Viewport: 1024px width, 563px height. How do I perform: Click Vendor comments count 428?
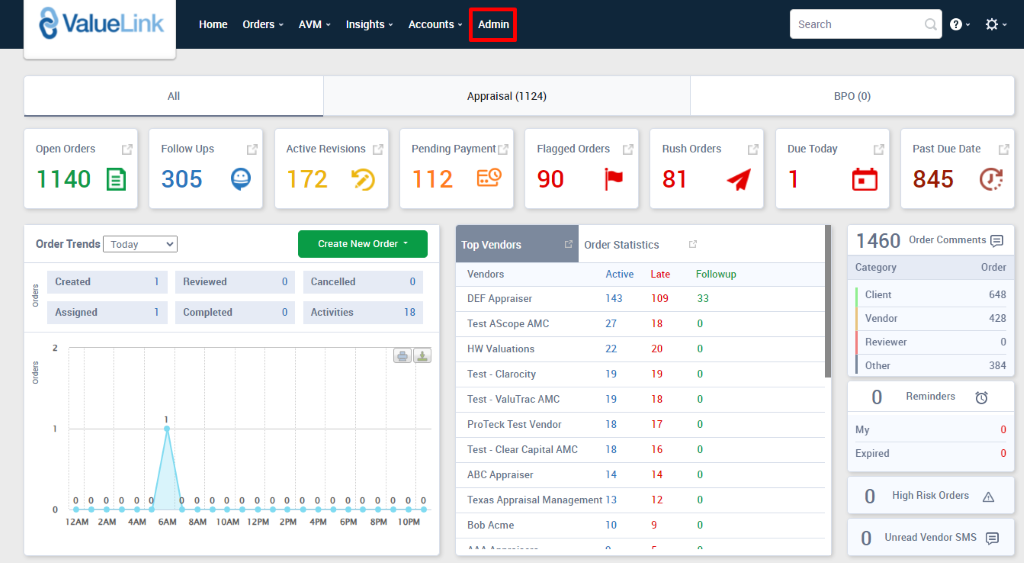[997, 318]
